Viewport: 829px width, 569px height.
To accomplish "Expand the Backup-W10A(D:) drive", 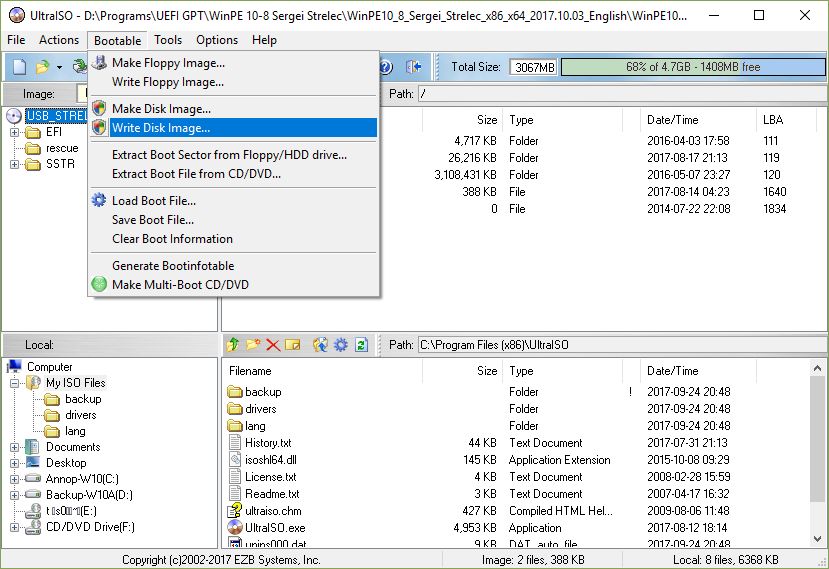I will [x=15, y=495].
